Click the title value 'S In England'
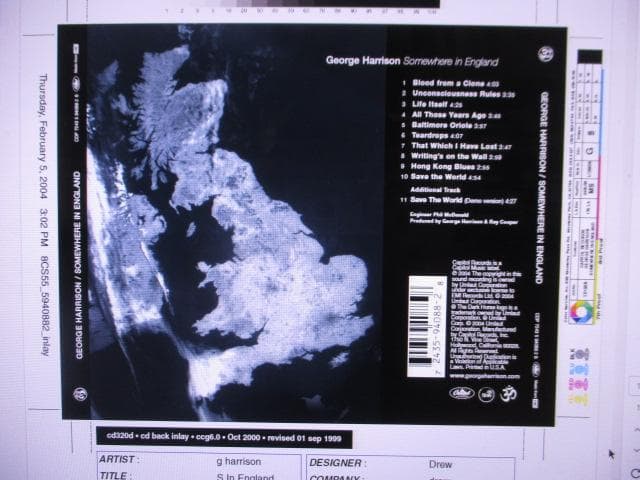 [x=245, y=477]
